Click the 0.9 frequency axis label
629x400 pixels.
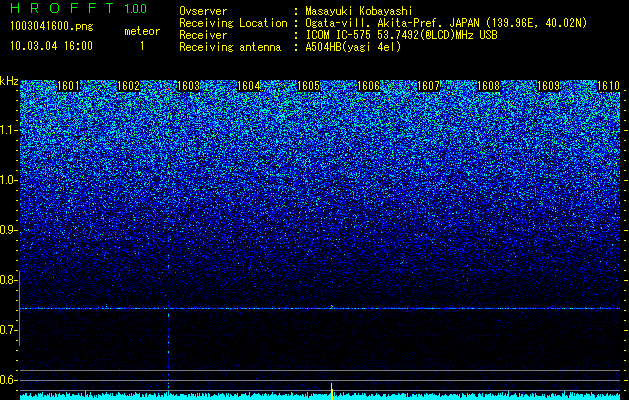tap(8, 230)
